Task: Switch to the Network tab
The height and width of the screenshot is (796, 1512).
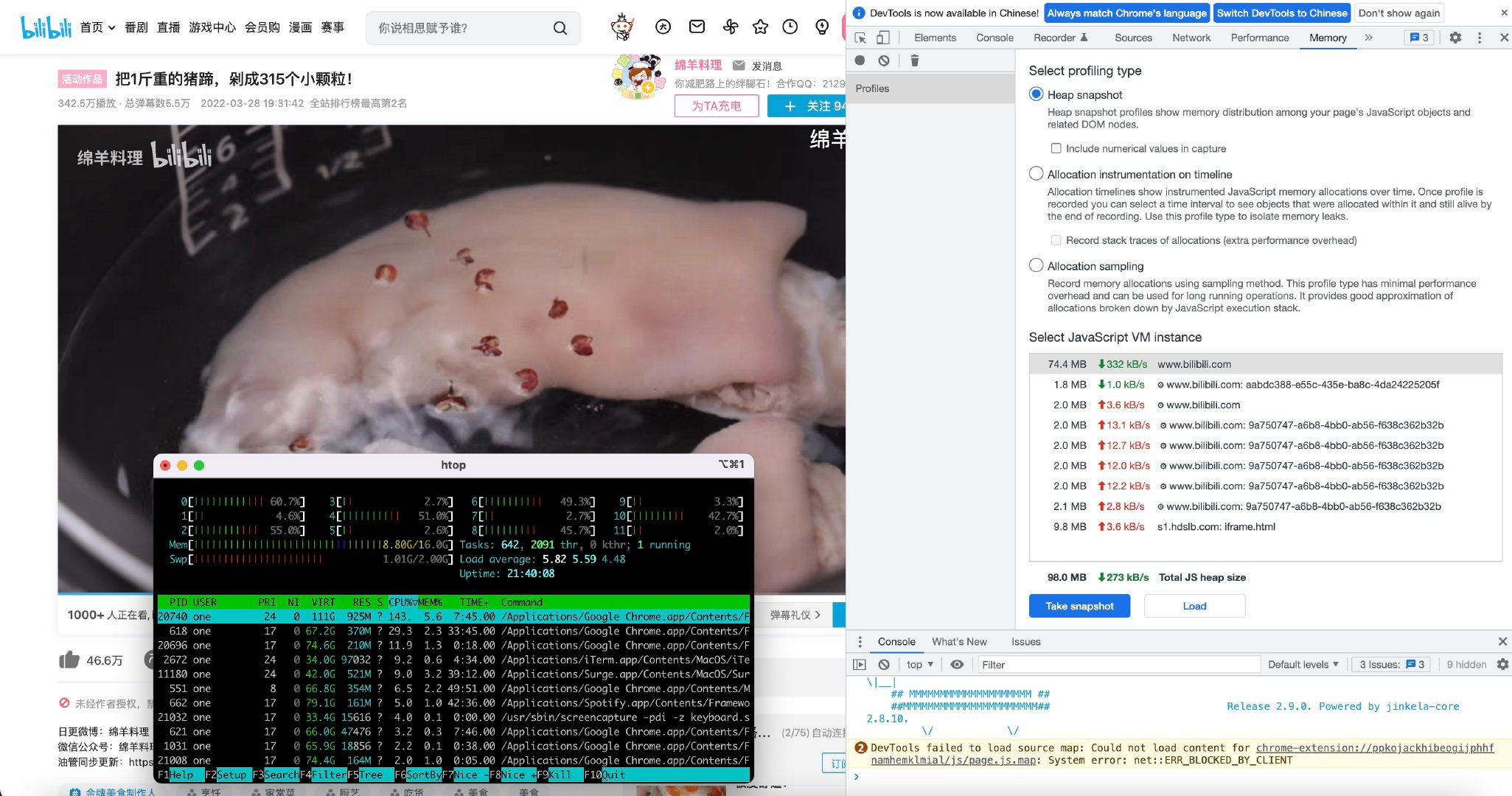Action: 1191,38
